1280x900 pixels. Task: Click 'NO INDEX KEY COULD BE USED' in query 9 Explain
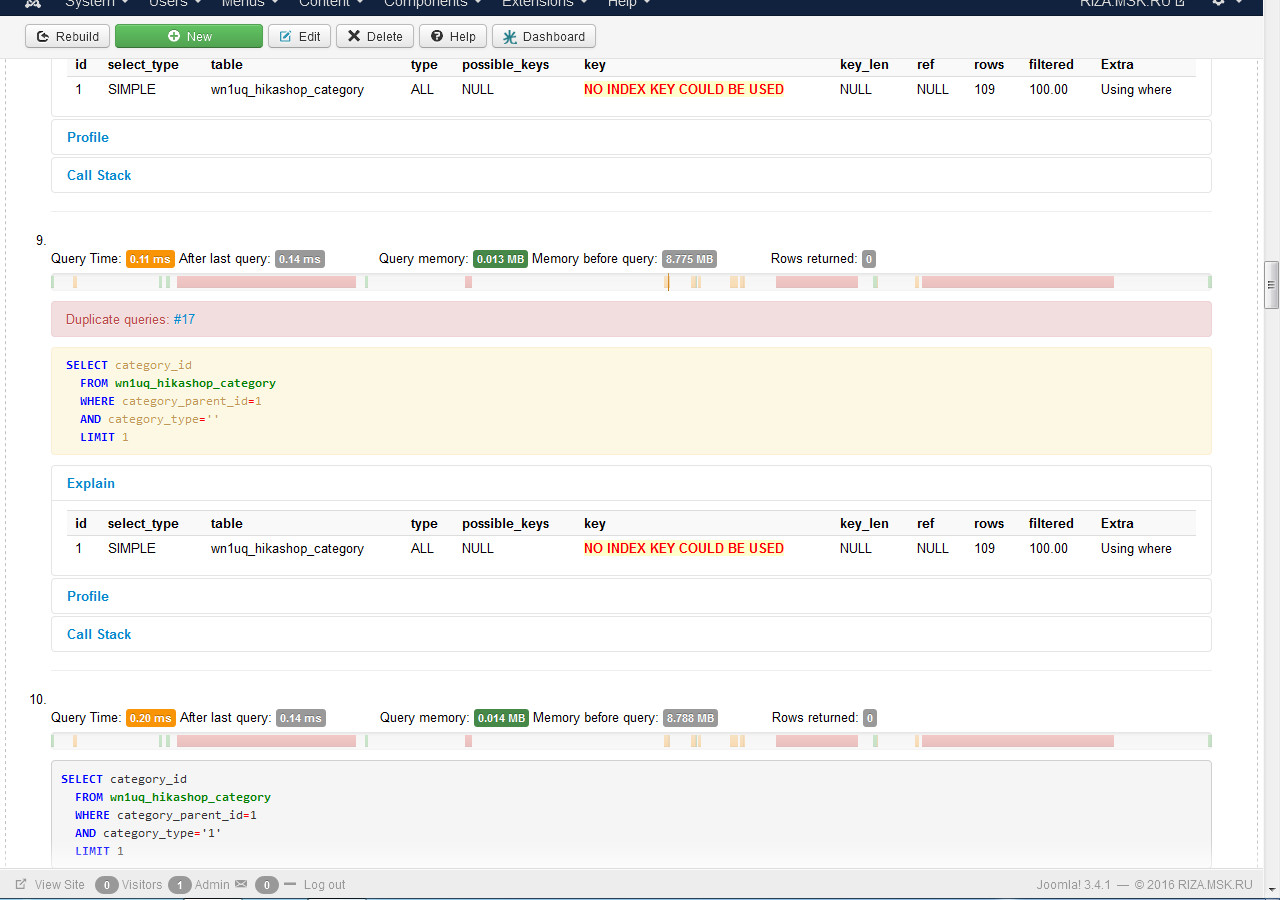(x=684, y=548)
